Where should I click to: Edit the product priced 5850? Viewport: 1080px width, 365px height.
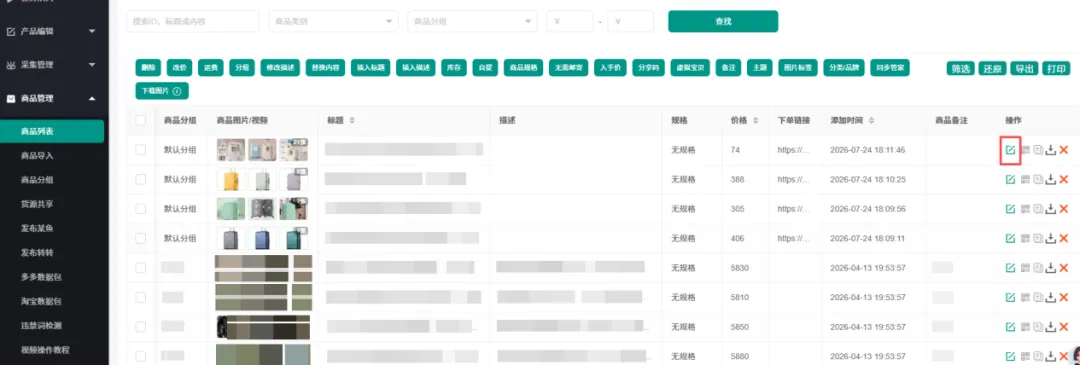click(1010, 326)
